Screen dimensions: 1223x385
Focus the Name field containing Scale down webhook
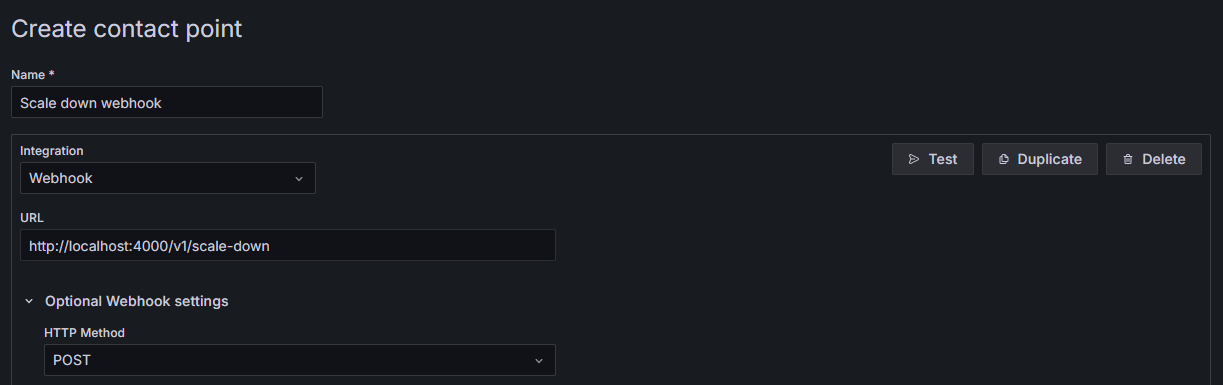[x=167, y=102]
